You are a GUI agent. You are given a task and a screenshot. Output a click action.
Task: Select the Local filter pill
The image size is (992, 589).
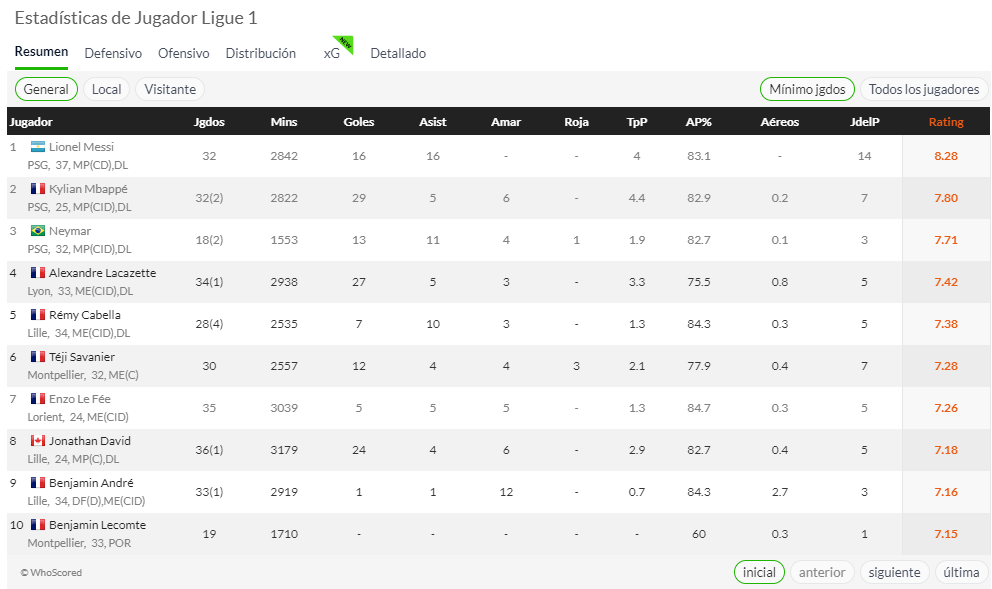coord(106,89)
